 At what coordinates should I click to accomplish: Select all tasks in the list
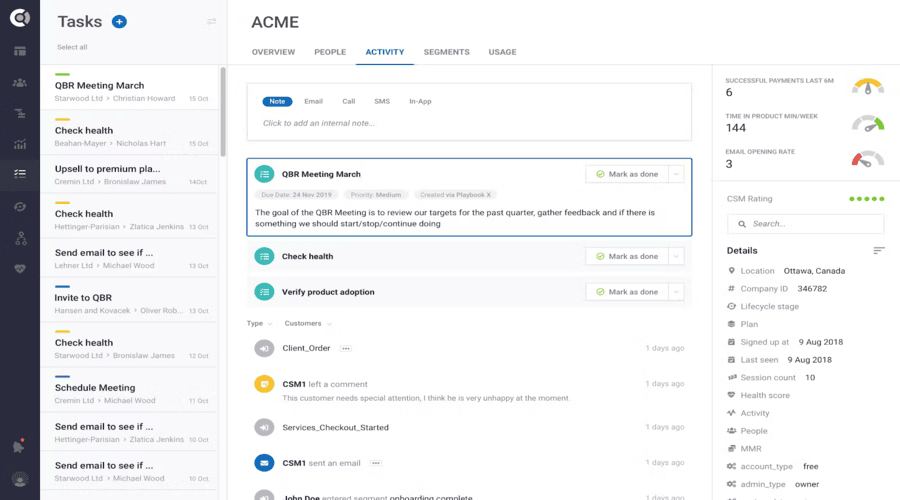72,47
